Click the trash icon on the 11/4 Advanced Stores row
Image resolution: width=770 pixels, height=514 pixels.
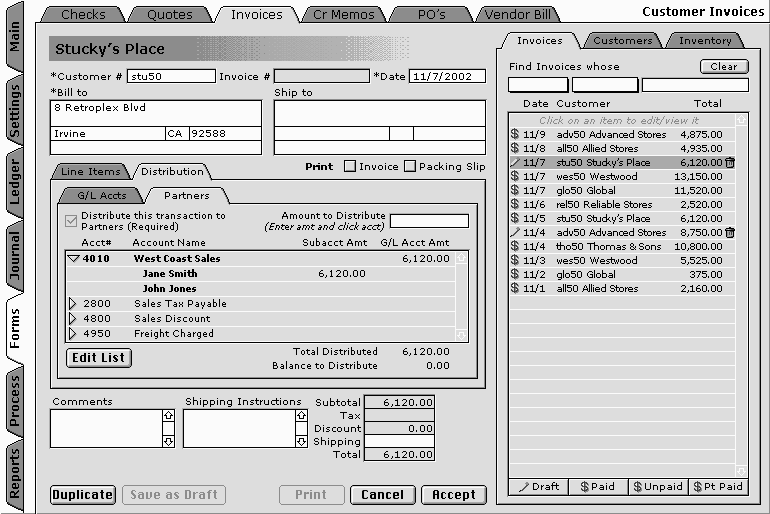point(730,233)
